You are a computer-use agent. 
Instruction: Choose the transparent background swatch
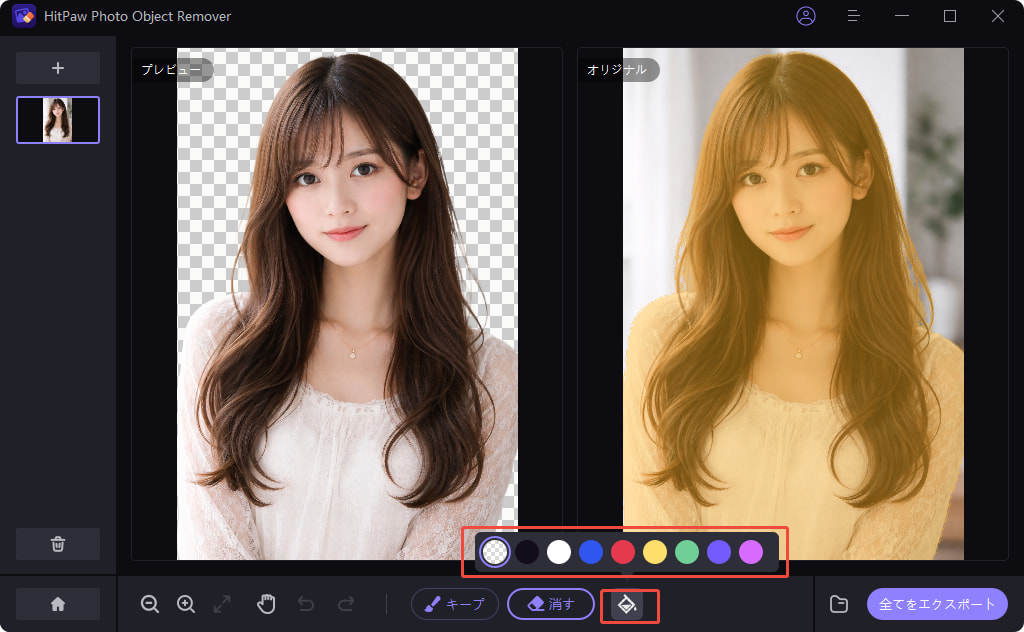click(495, 552)
